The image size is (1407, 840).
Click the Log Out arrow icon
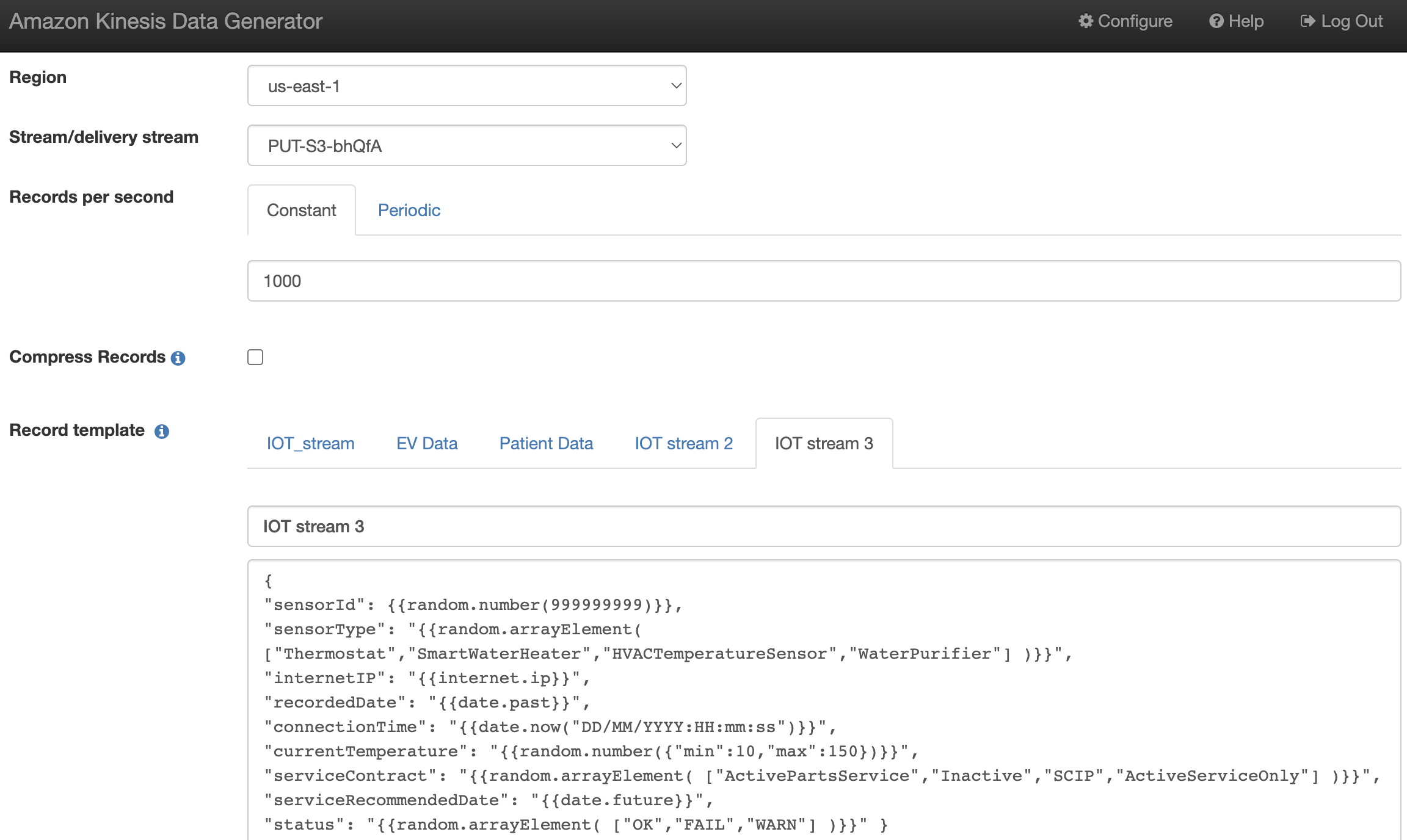1307,21
